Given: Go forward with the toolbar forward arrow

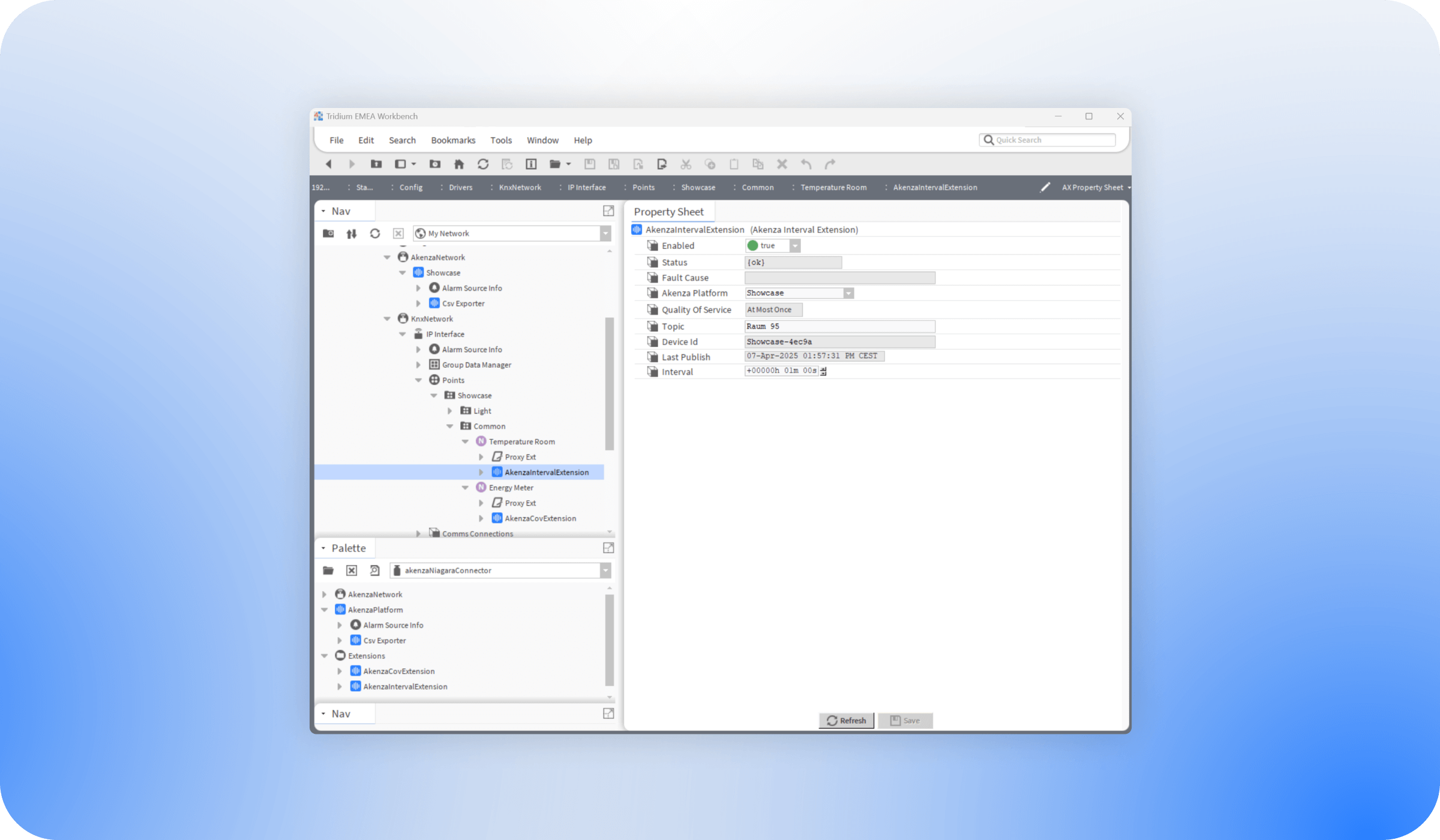Looking at the screenshot, I should click(x=352, y=164).
